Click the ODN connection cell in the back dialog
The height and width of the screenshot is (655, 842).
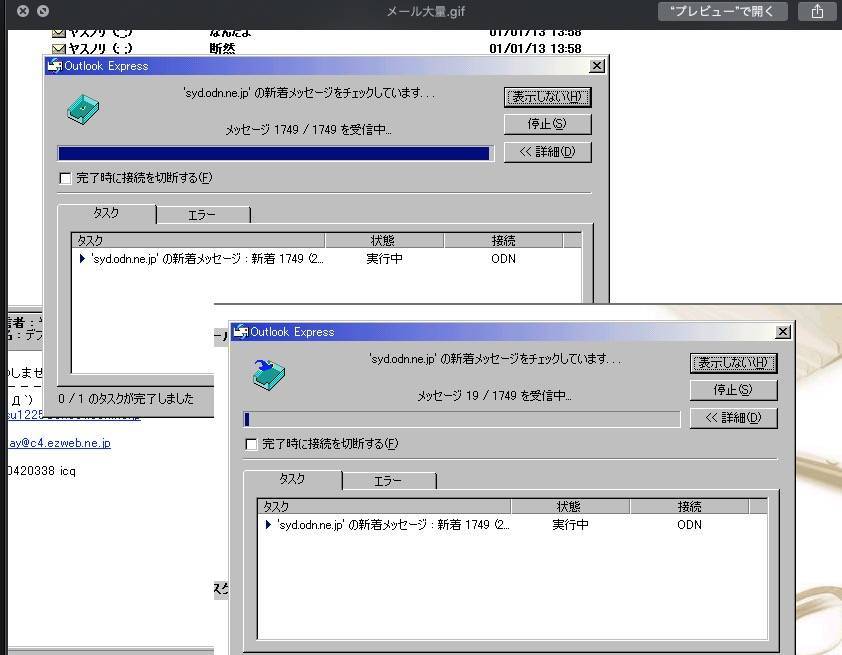pyautogui.click(x=503, y=259)
